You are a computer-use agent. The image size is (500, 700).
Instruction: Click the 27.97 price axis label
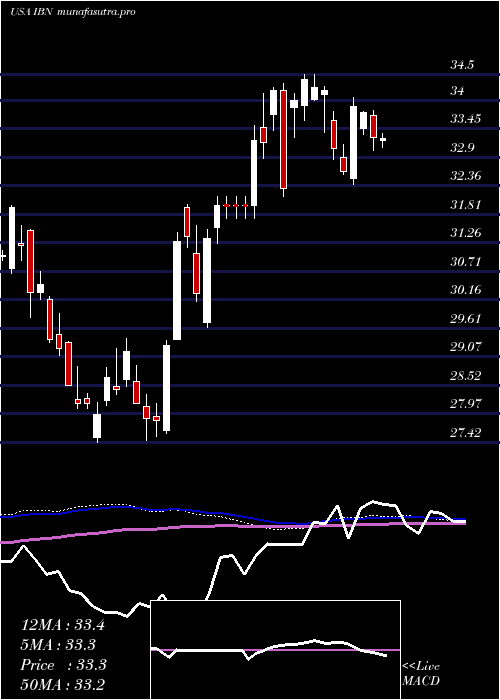465,404
